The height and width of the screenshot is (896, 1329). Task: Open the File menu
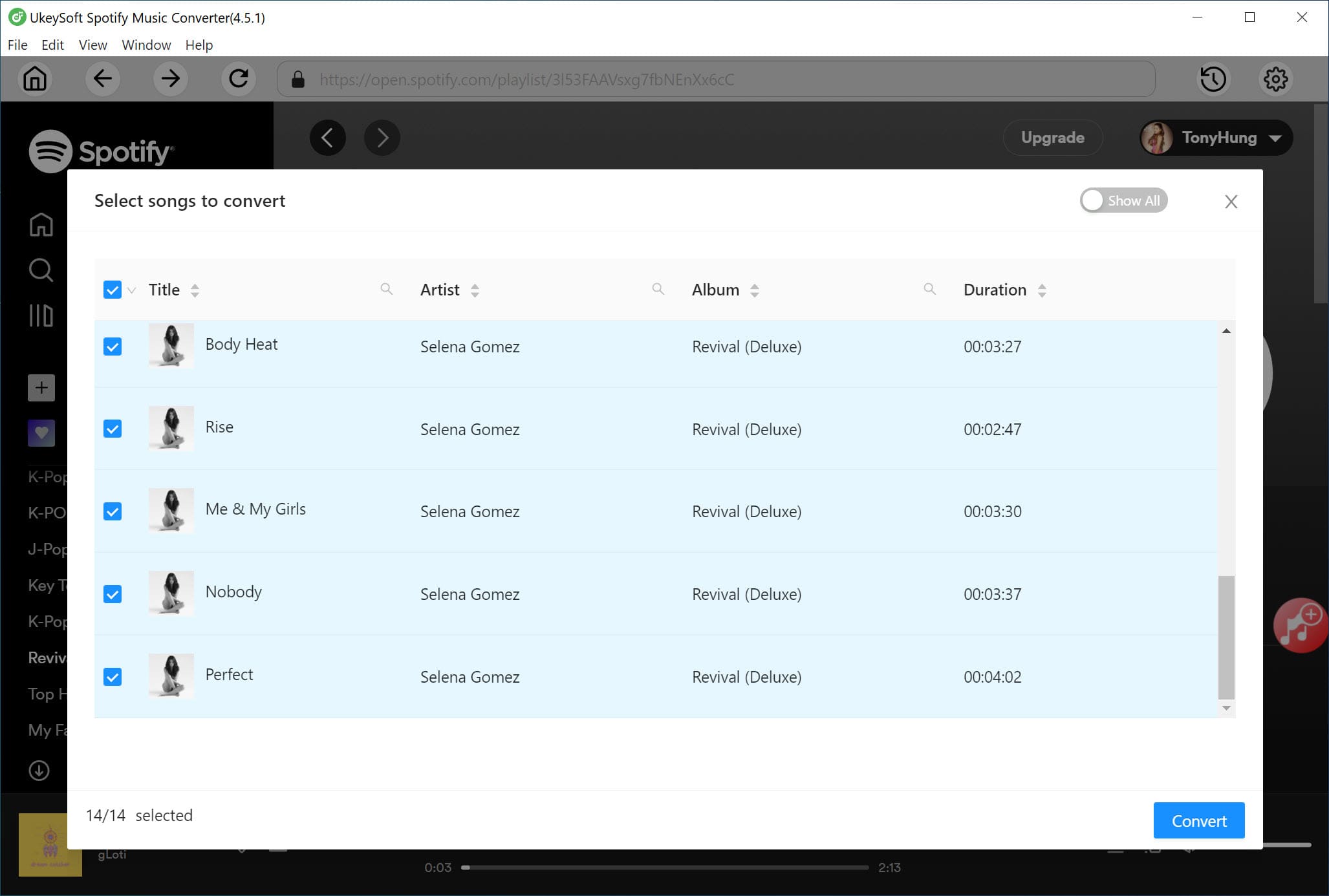tap(17, 44)
